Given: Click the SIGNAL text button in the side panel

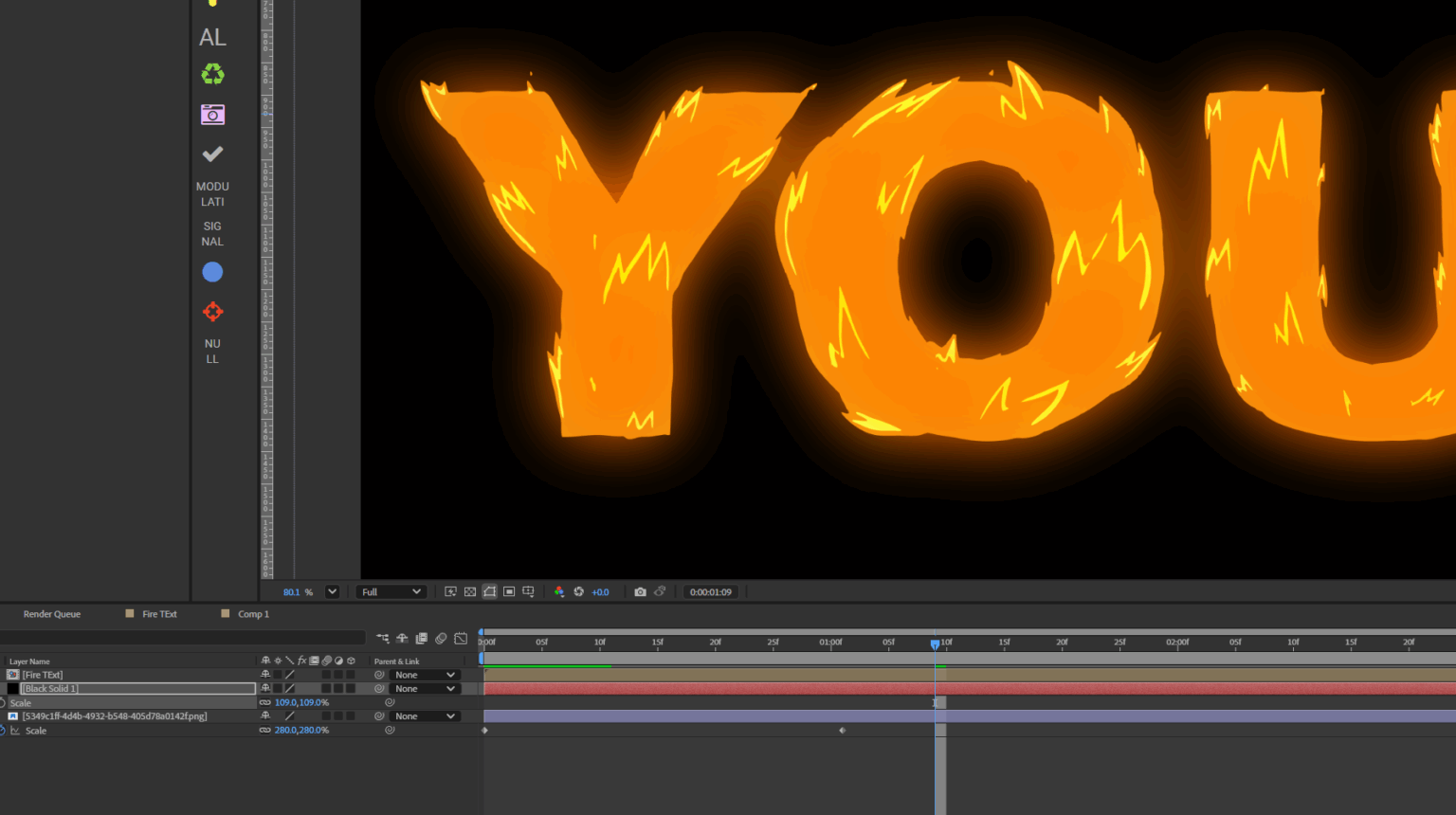Looking at the screenshot, I should (212, 234).
